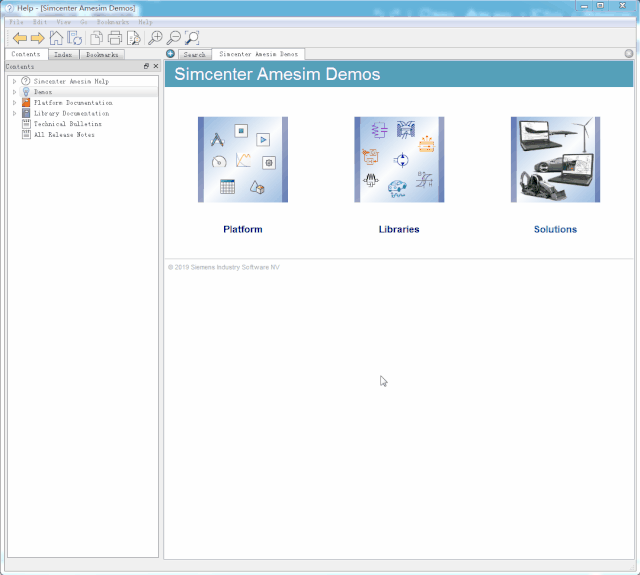Open the View menu
Viewport: 640px width, 575px height.
click(x=63, y=22)
